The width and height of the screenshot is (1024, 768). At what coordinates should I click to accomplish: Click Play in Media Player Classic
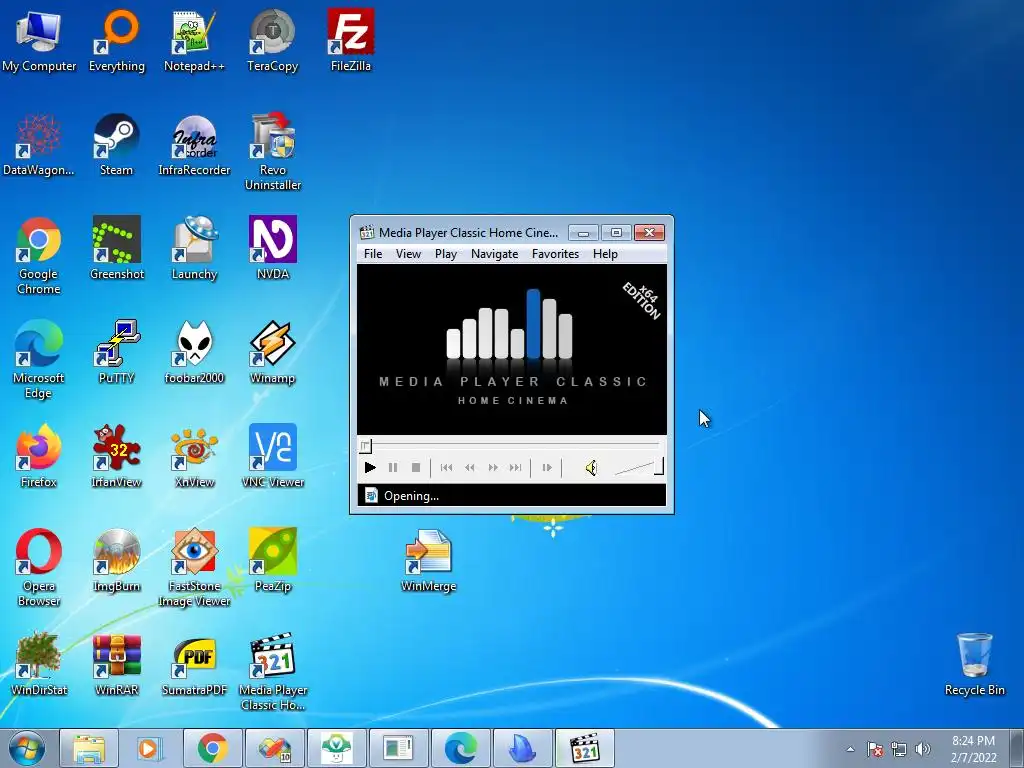[370, 468]
